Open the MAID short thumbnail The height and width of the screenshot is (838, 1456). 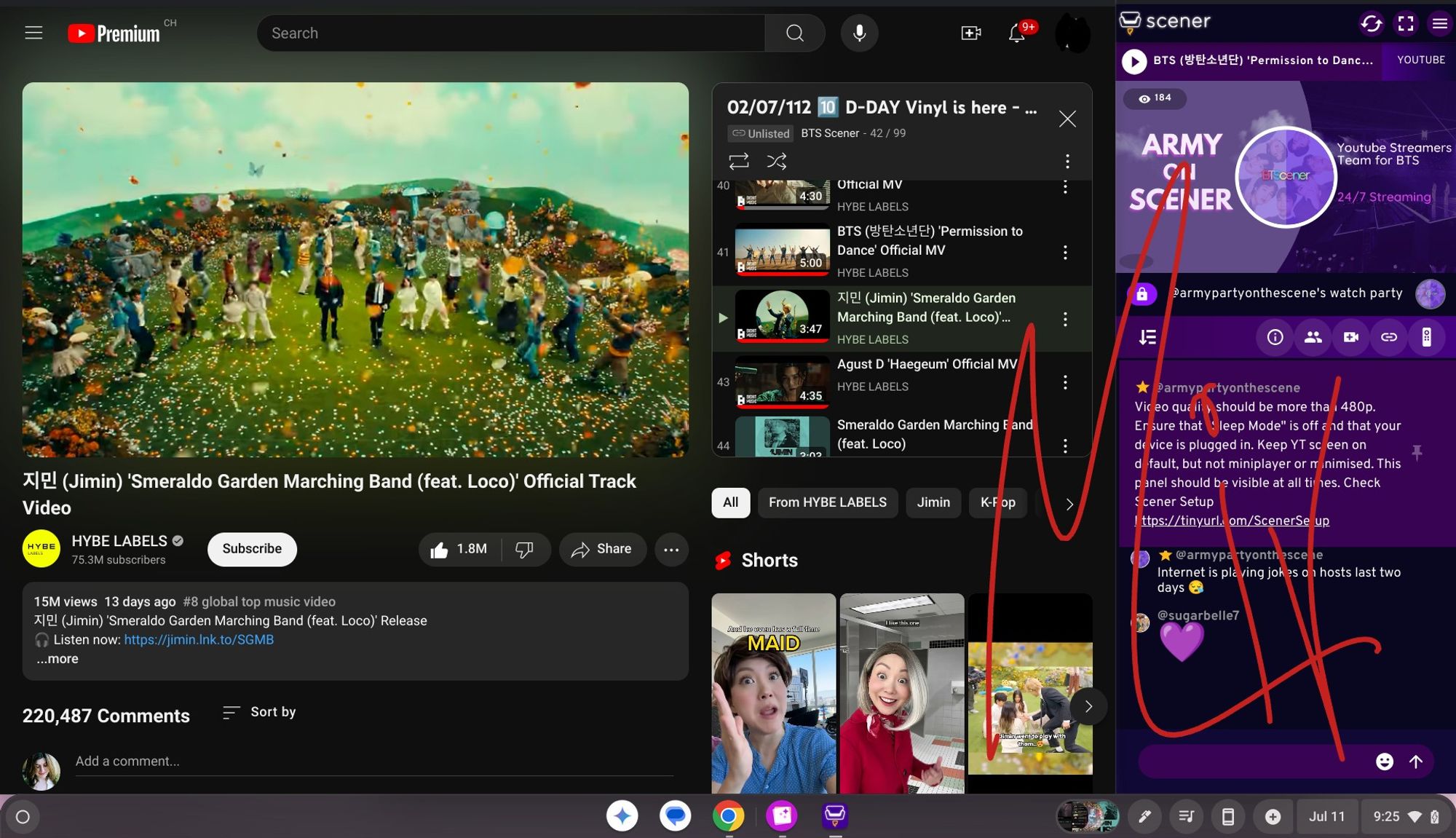774,693
